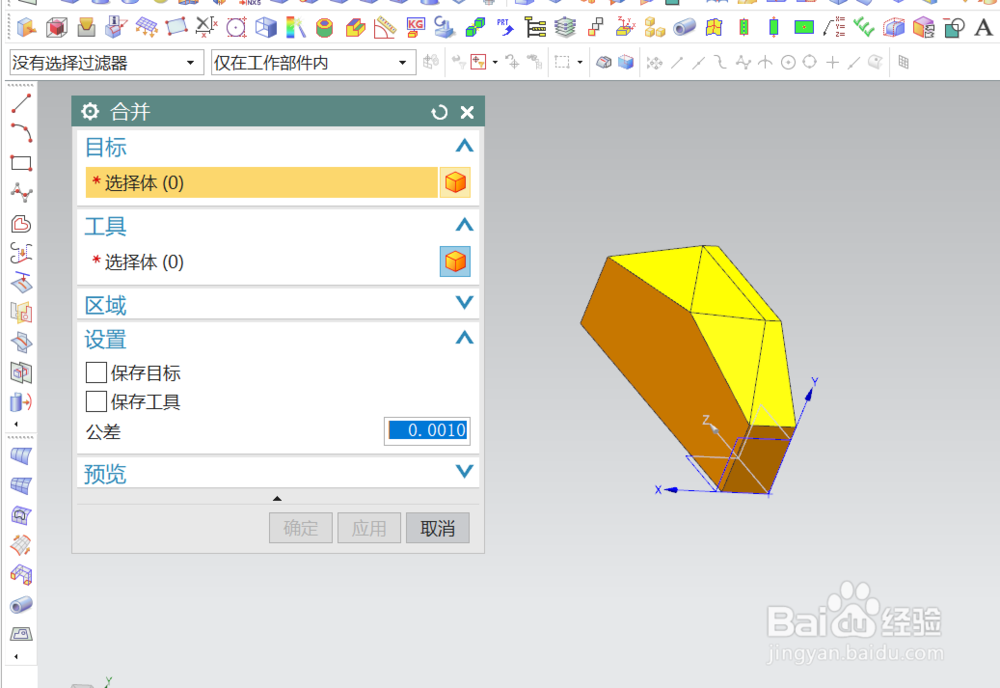Select the Studio Spline tool
This screenshot has width=1000, height=688.
tap(21, 193)
